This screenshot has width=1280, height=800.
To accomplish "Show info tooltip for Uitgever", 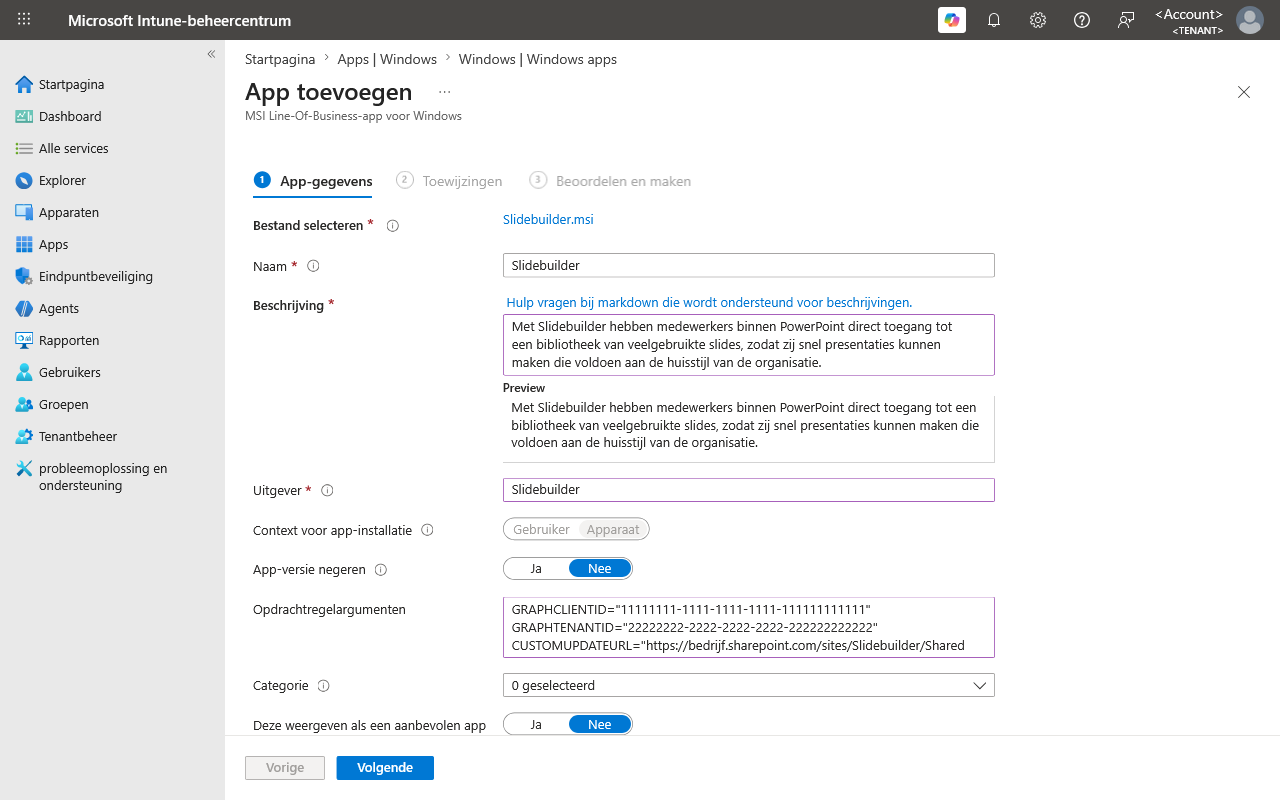I will (x=327, y=491).
